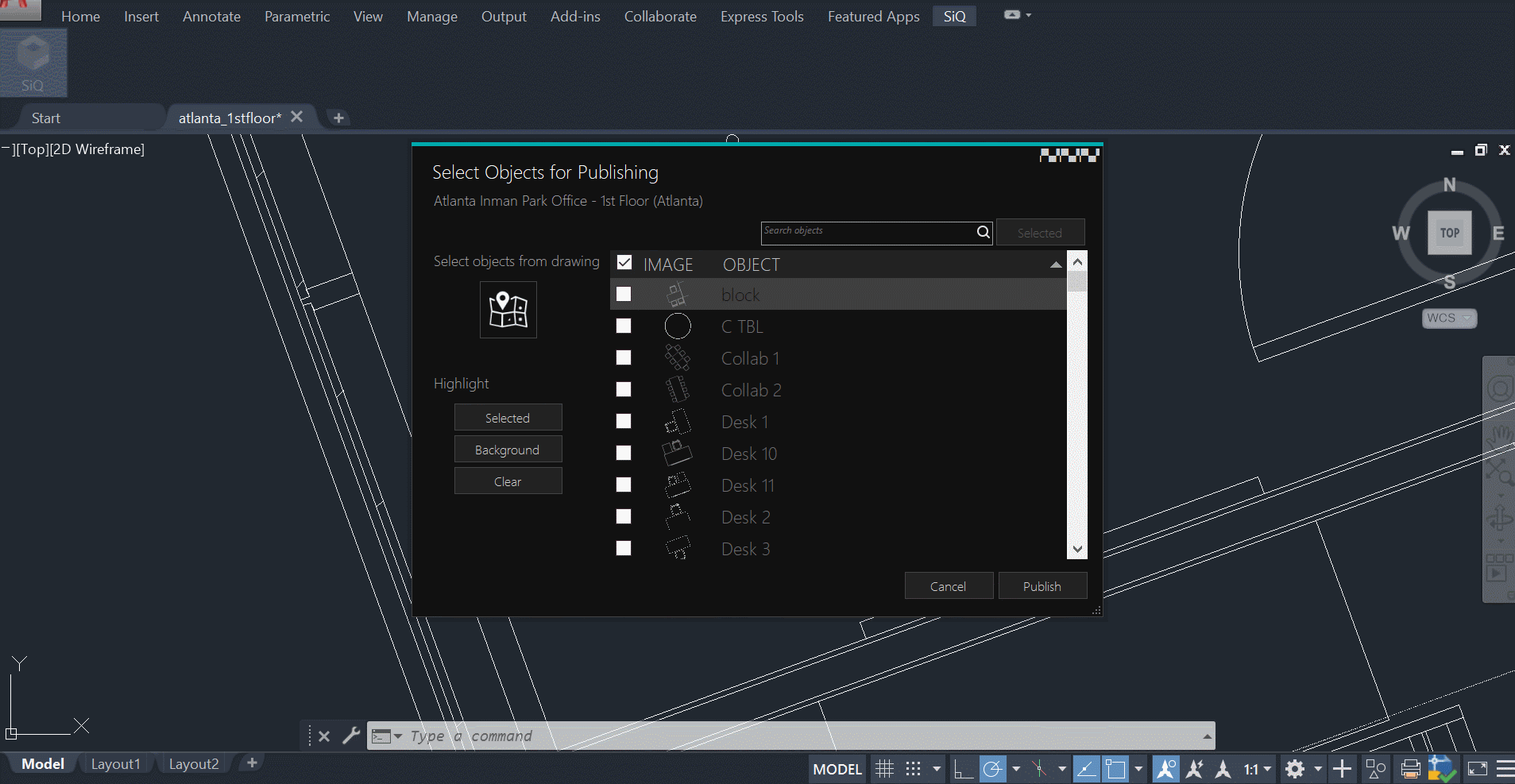Open the Express Tools ribbon menu

[x=761, y=16]
